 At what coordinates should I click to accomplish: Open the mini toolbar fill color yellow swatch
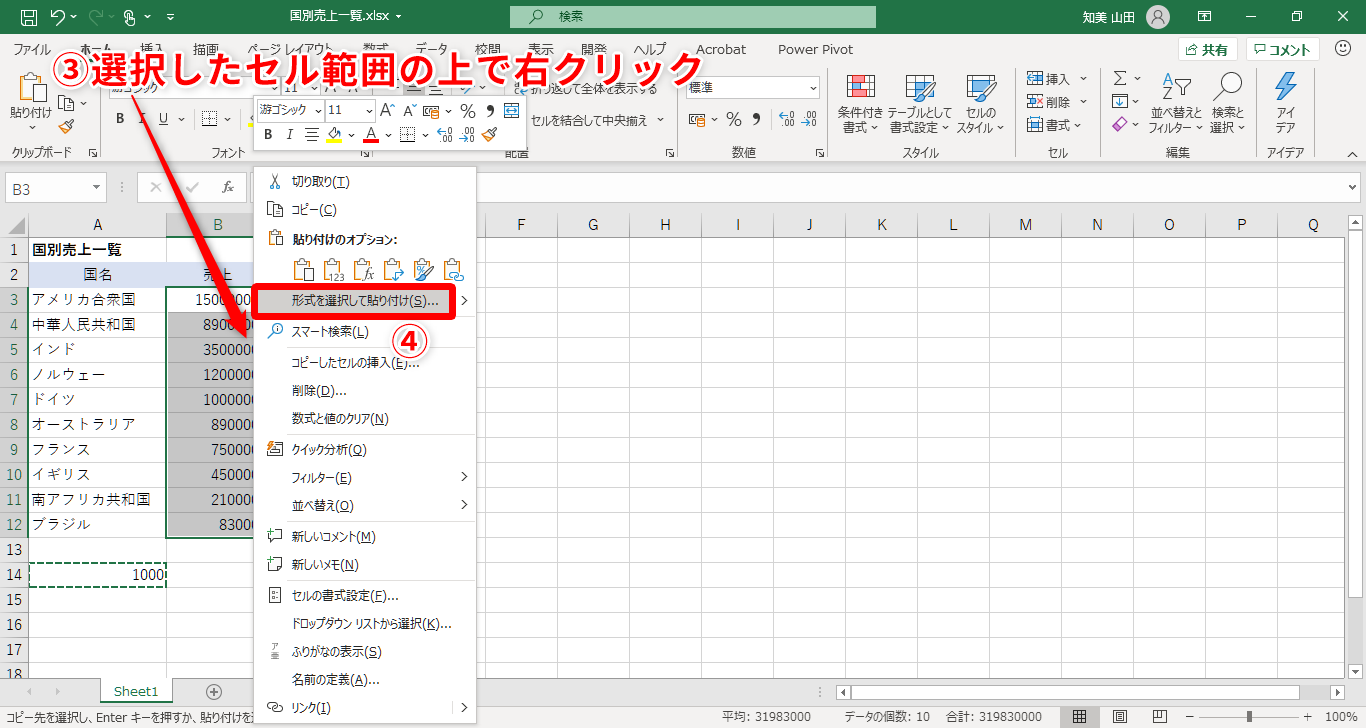(335, 134)
